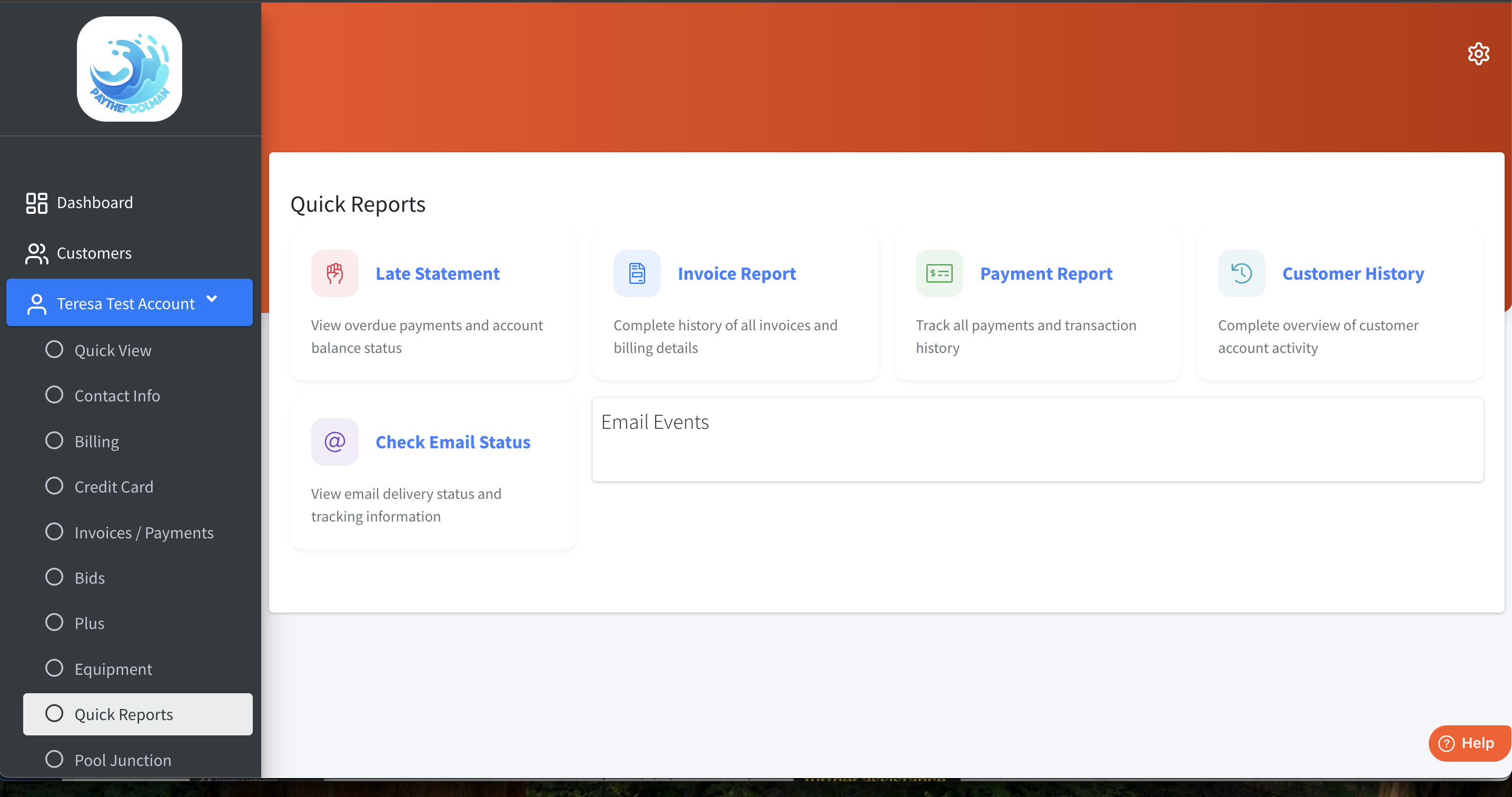The height and width of the screenshot is (797, 1512).
Task: Click the Late Statement fist icon
Action: click(334, 273)
